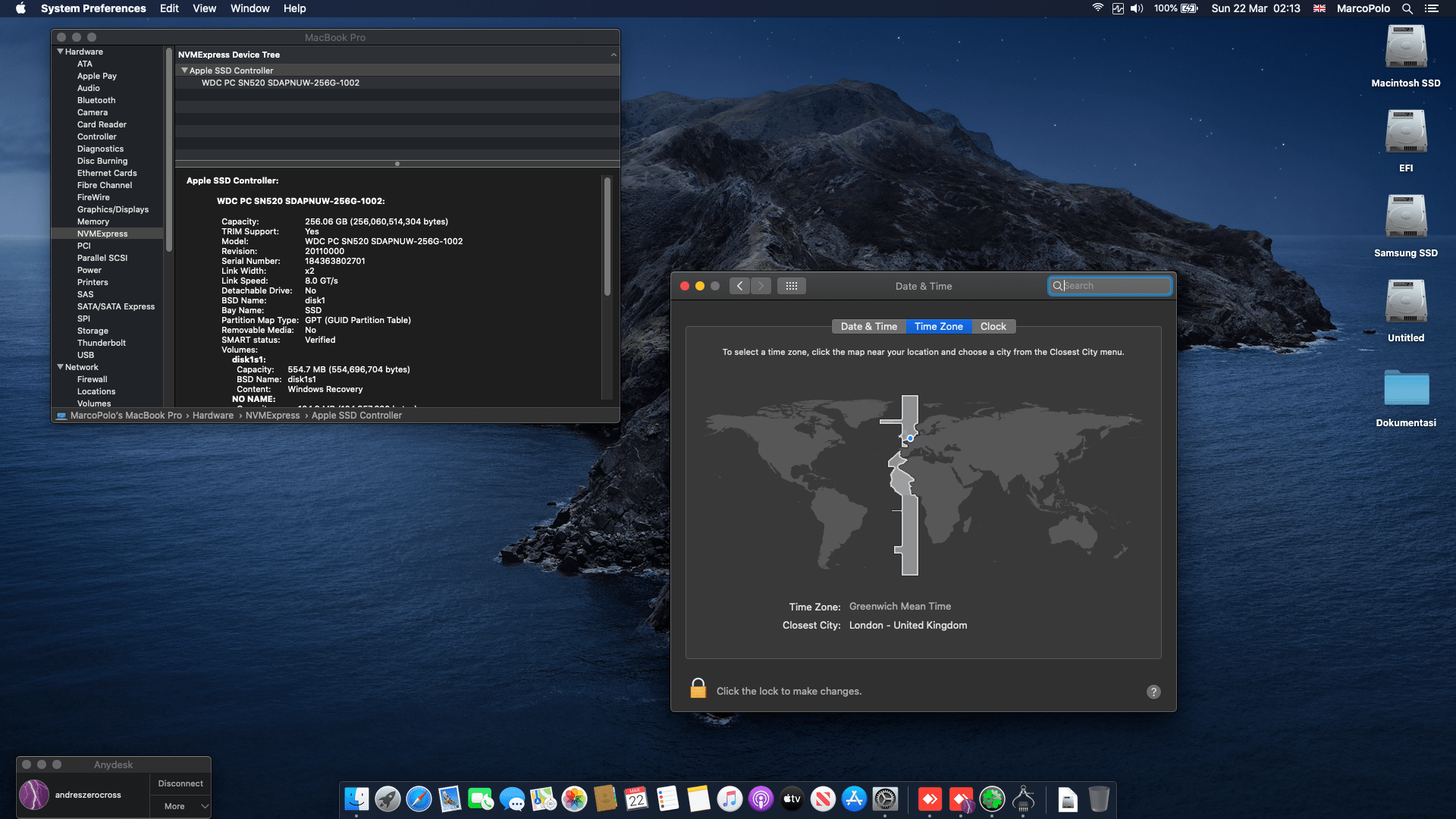Viewport: 1456px width, 819px height.
Task: Click the back arrow in Date & Time
Action: click(739, 286)
